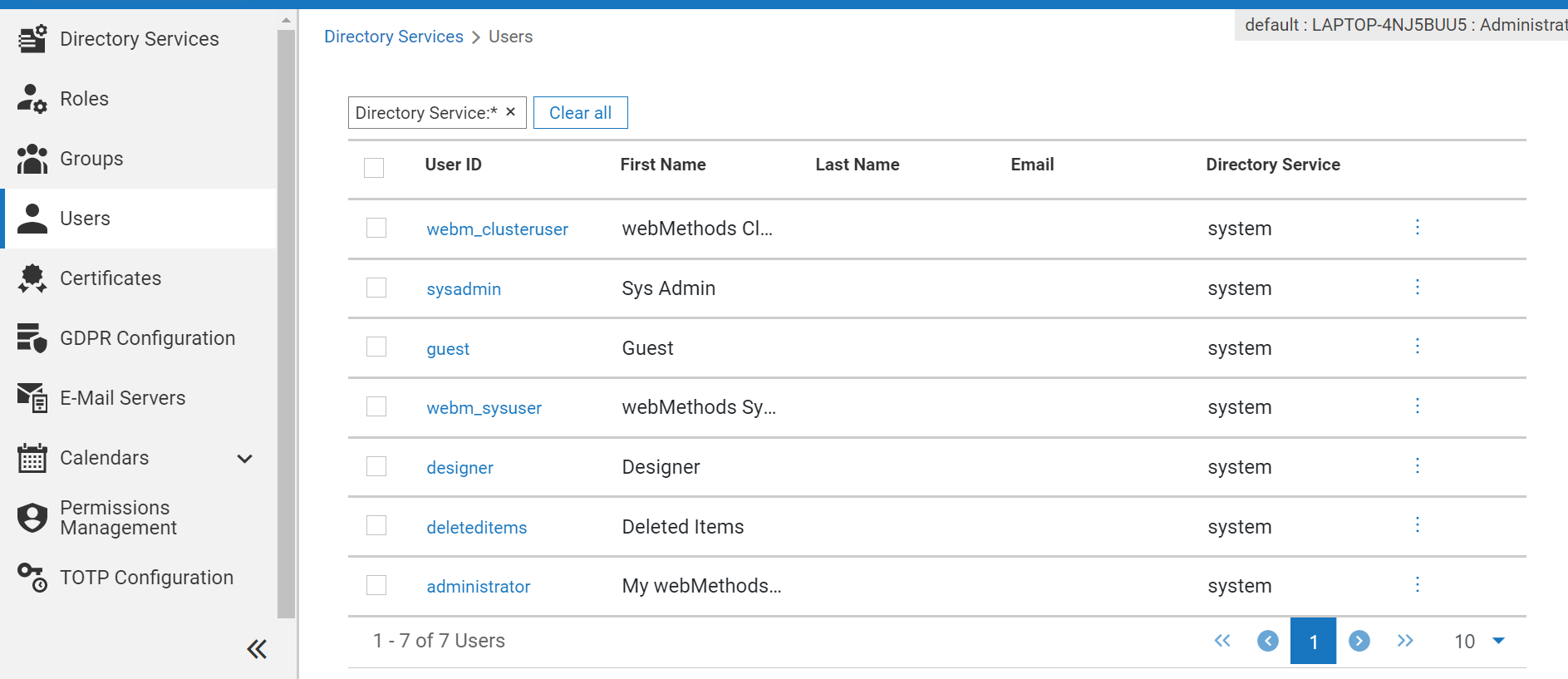Open the administrator user link

coord(479,587)
